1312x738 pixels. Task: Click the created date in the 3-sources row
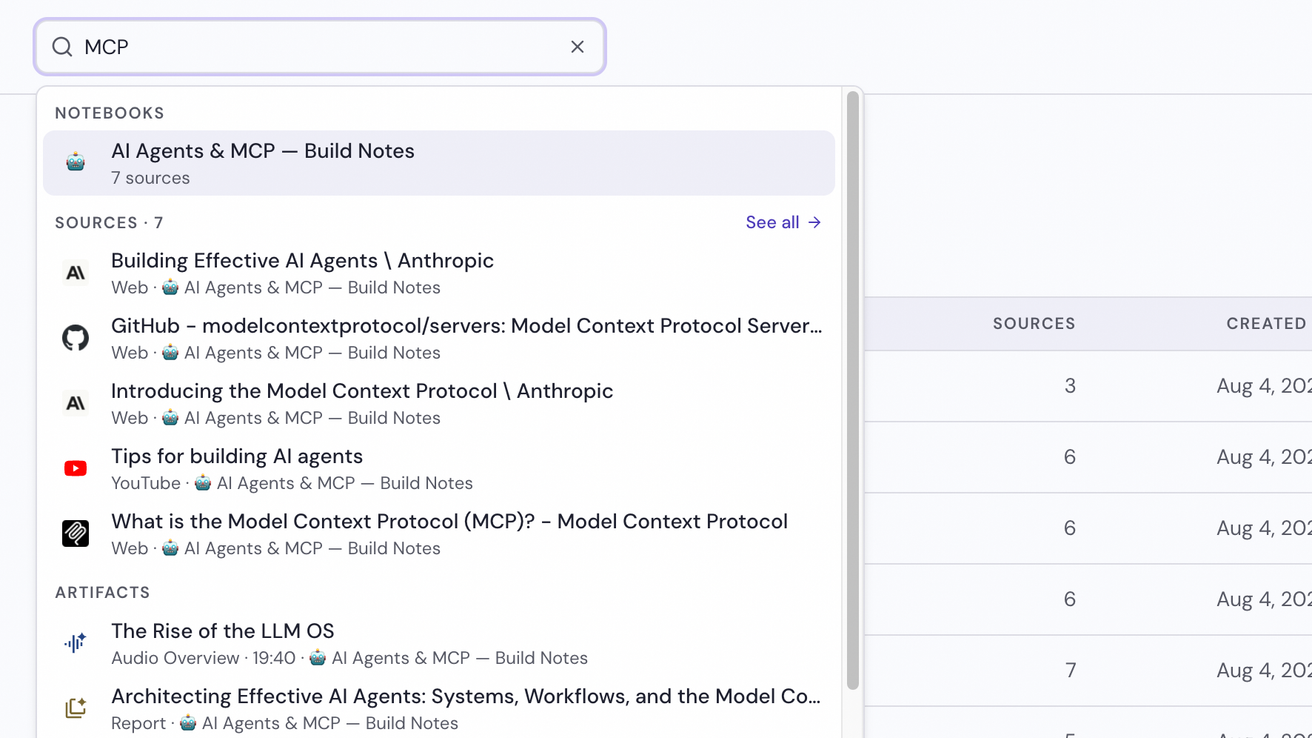click(1264, 386)
